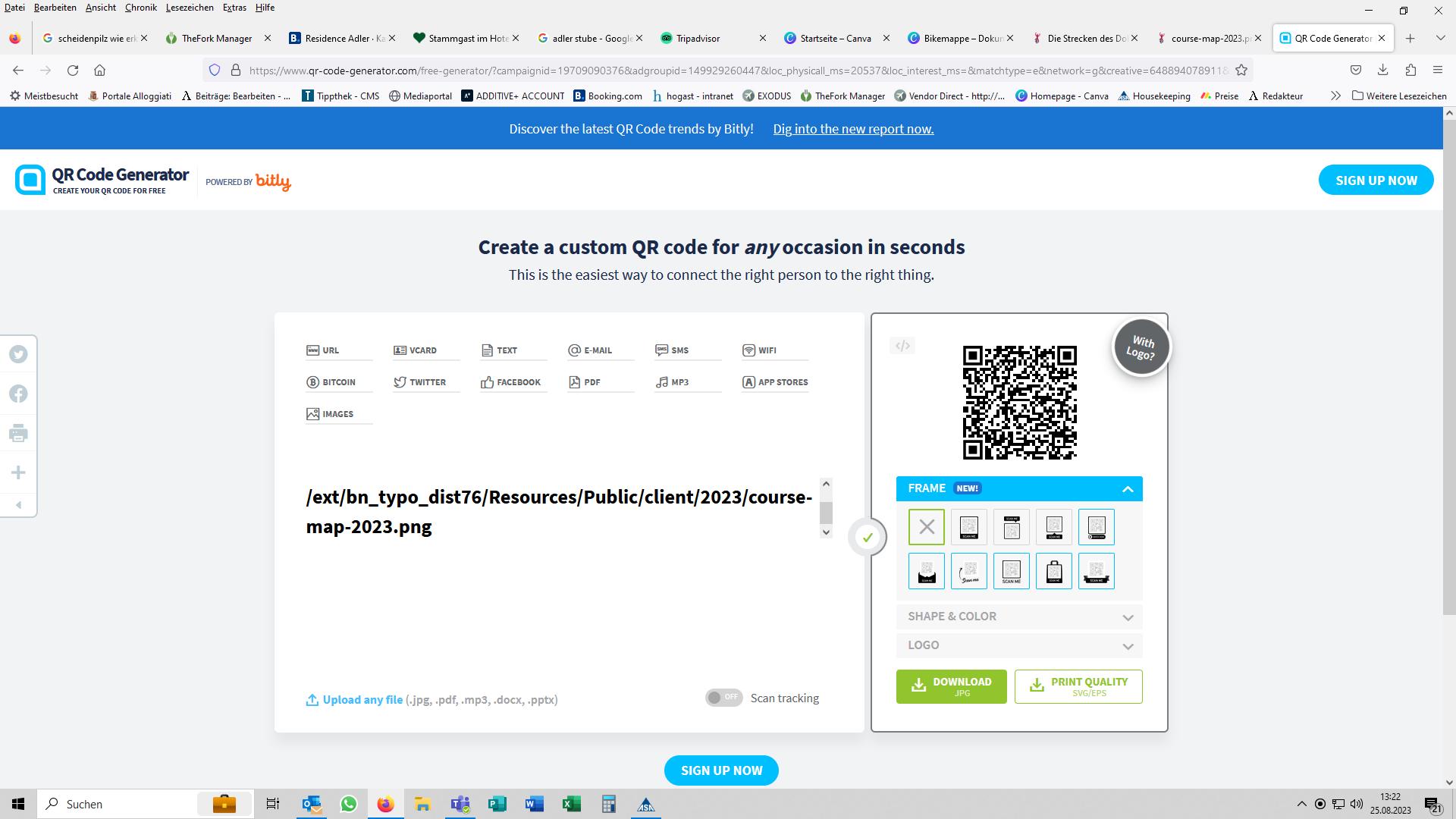Choose the WIFI QR code type
Viewport: 1456px width, 819px height.
760,350
